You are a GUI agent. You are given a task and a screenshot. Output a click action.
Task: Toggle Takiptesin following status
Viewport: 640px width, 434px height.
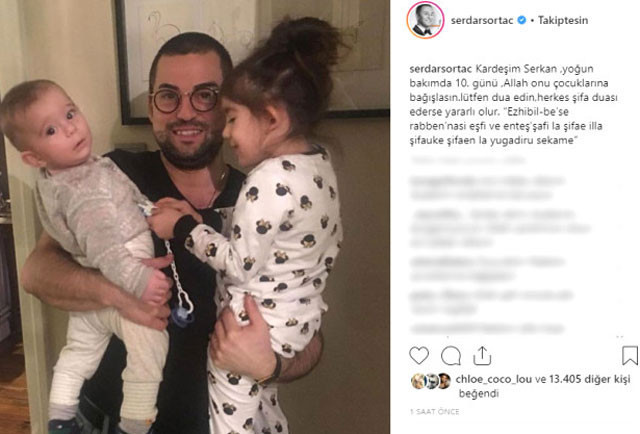click(563, 20)
